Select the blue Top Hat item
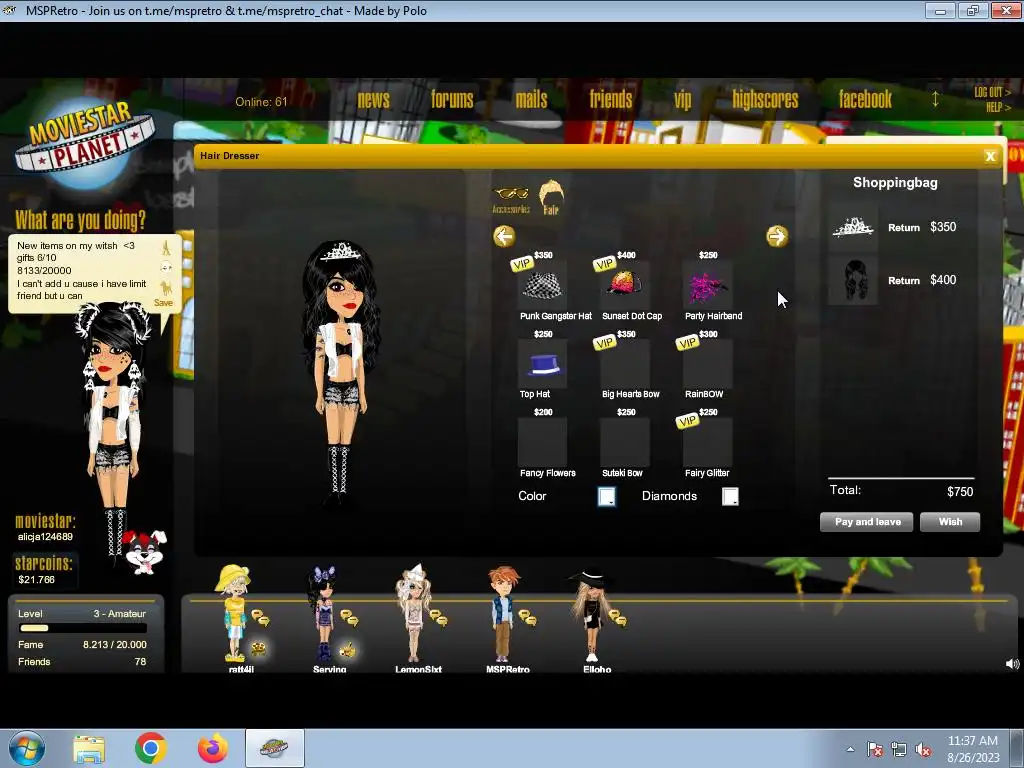This screenshot has height=768, width=1024. point(542,364)
